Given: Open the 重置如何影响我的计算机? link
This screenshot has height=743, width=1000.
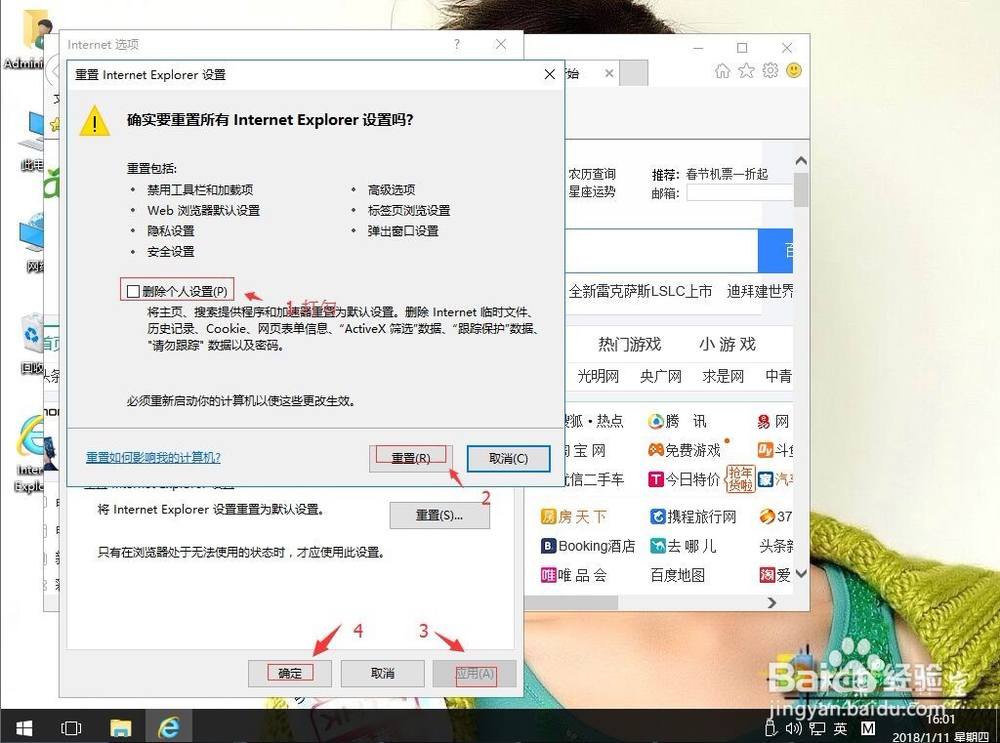Looking at the screenshot, I should (x=153, y=457).
